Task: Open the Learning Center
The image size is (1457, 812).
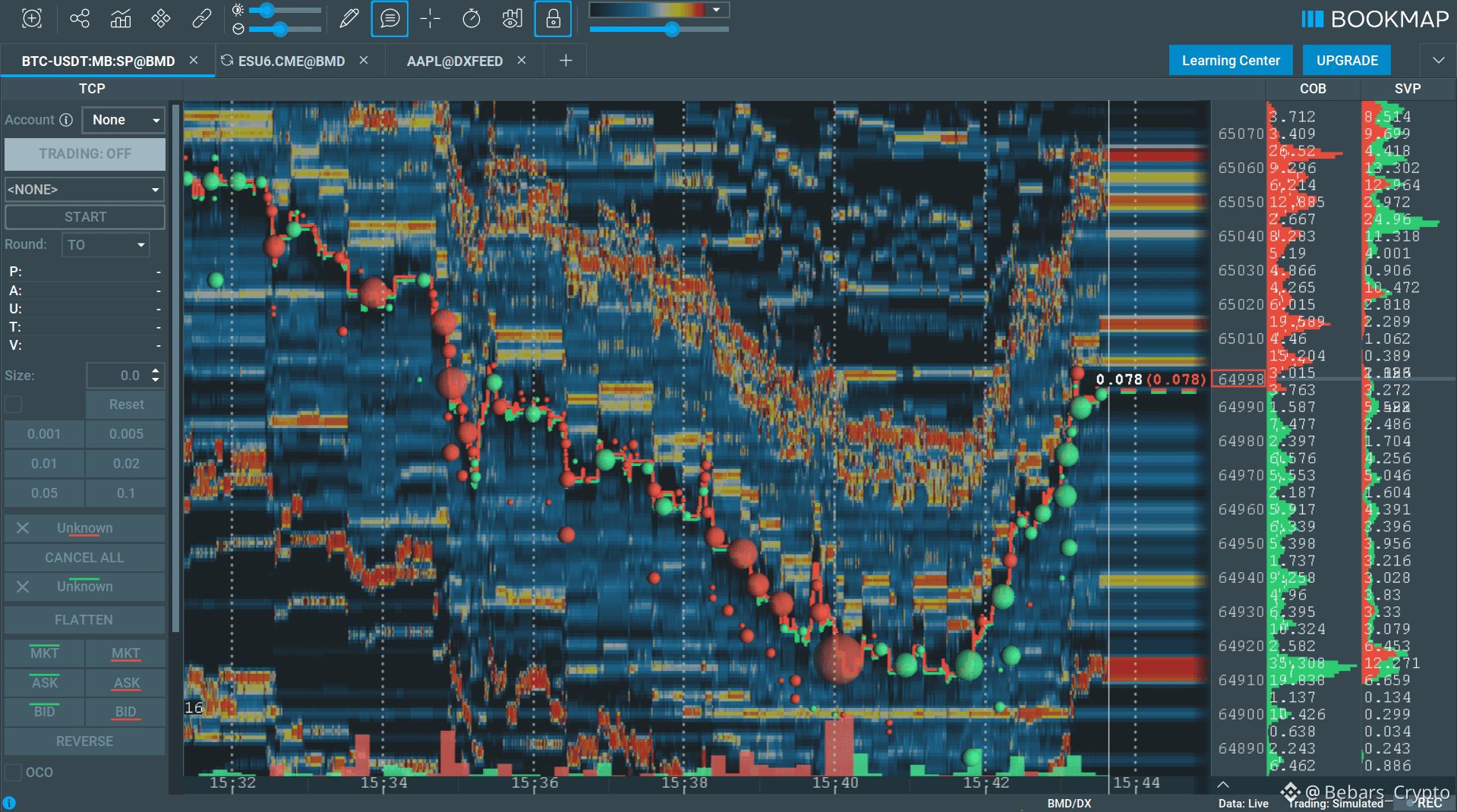Action: 1231,61
